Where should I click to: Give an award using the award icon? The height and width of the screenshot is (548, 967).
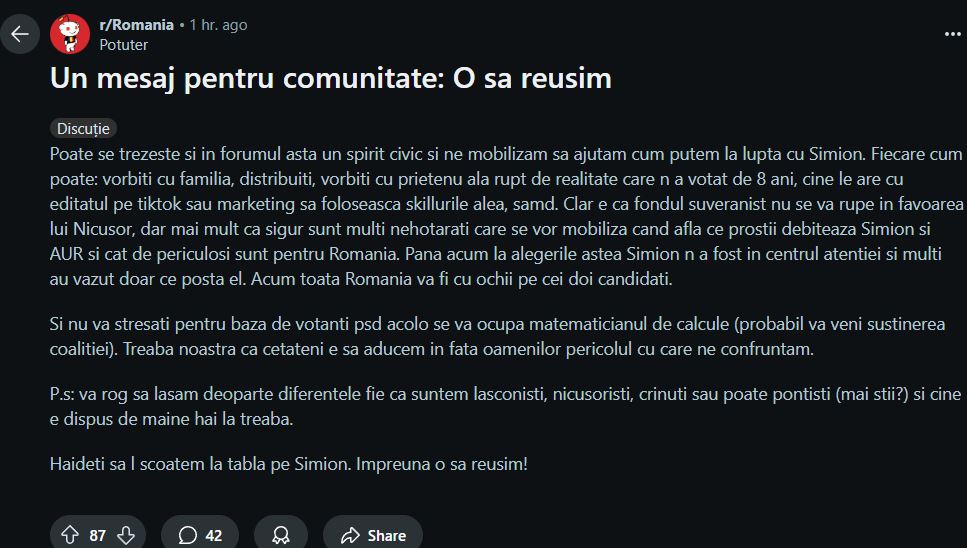pos(281,535)
